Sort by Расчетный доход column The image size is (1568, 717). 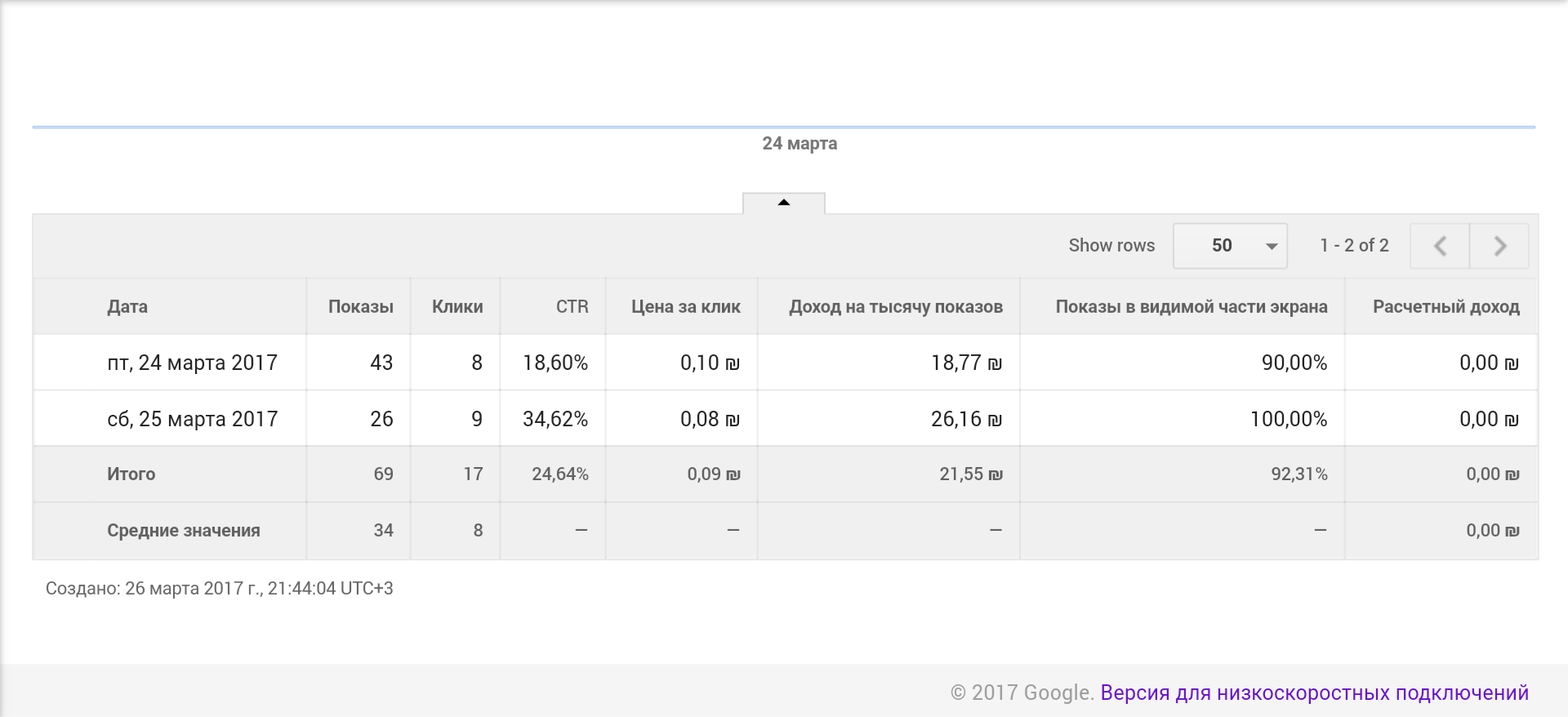(1445, 307)
